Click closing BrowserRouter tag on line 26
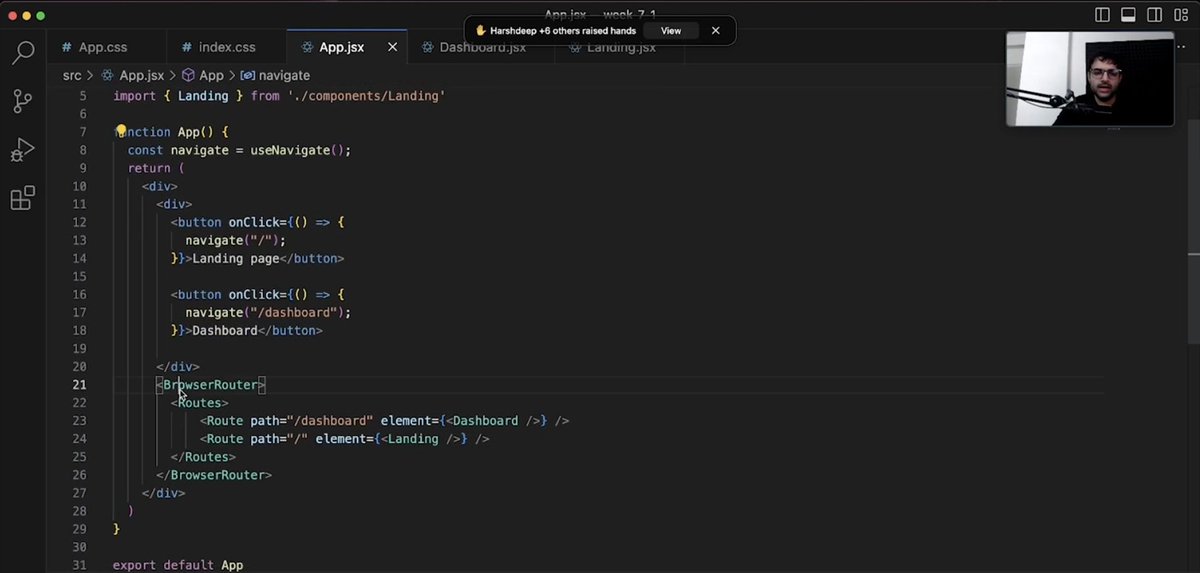 (x=214, y=475)
